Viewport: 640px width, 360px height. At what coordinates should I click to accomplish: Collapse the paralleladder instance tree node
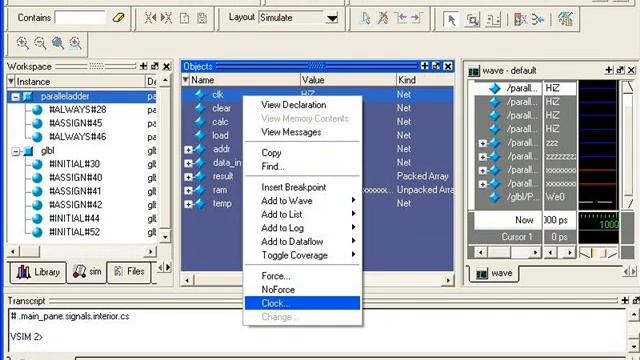point(16,97)
